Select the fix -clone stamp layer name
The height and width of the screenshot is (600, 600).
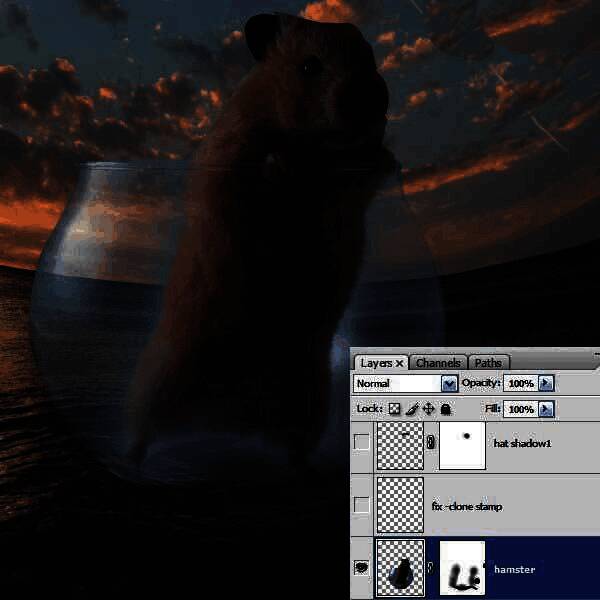click(x=466, y=506)
